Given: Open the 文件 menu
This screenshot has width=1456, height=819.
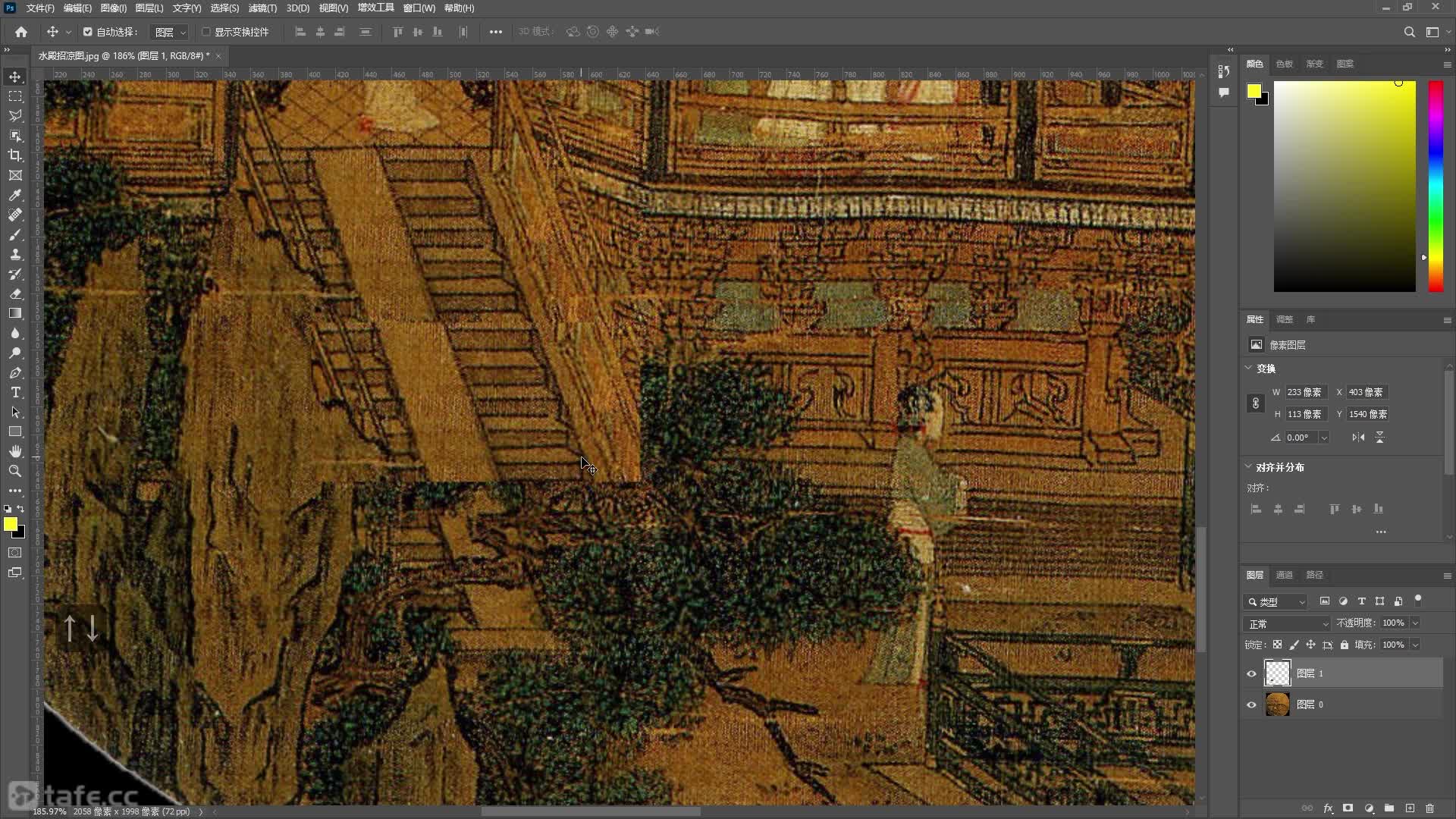Looking at the screenshot, I should click(39, 8).
